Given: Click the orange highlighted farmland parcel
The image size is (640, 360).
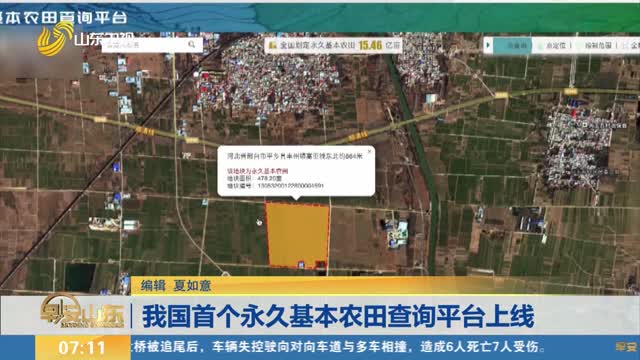Looking at the screenshot, I should (x=298, y=235).
